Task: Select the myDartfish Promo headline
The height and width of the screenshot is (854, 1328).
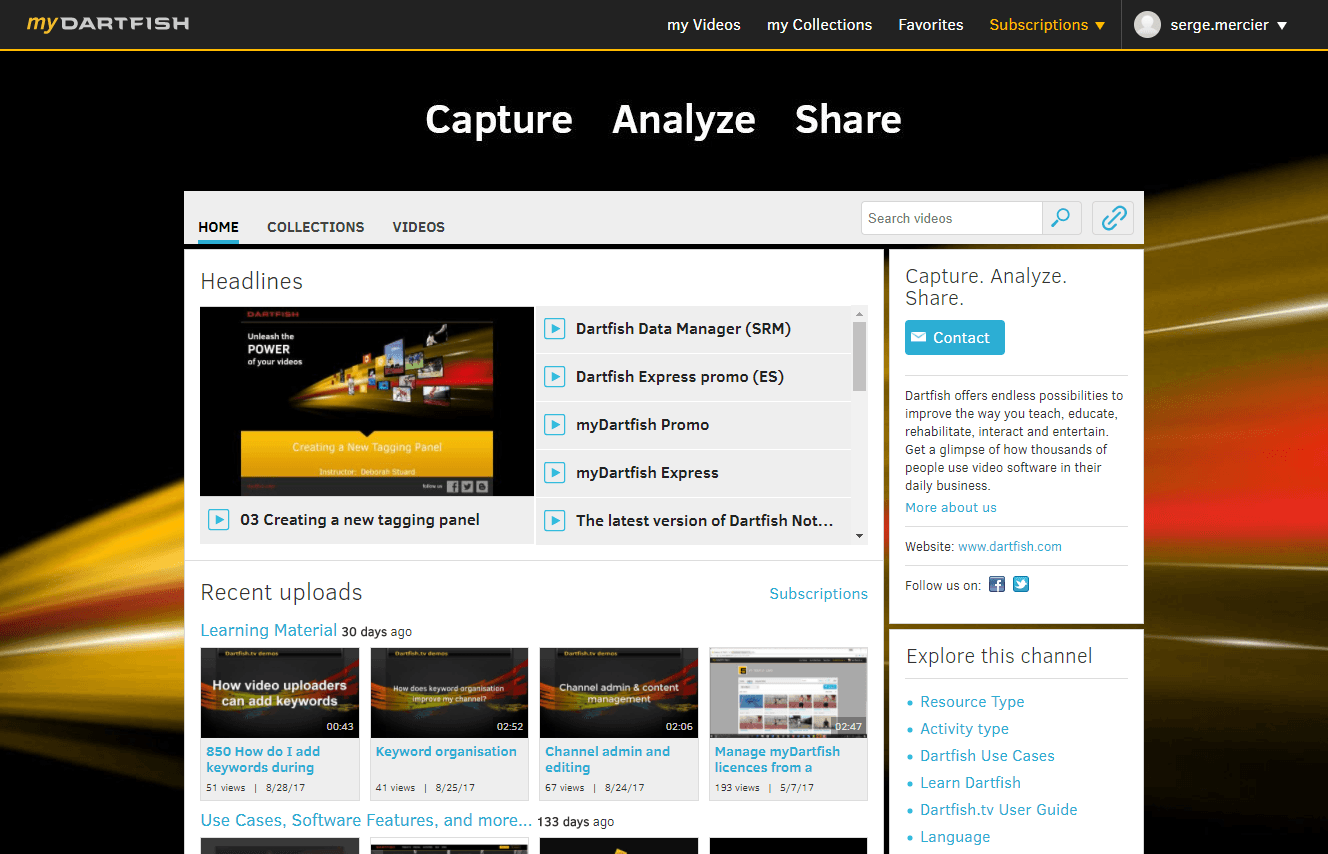Action: click(642, 425)
